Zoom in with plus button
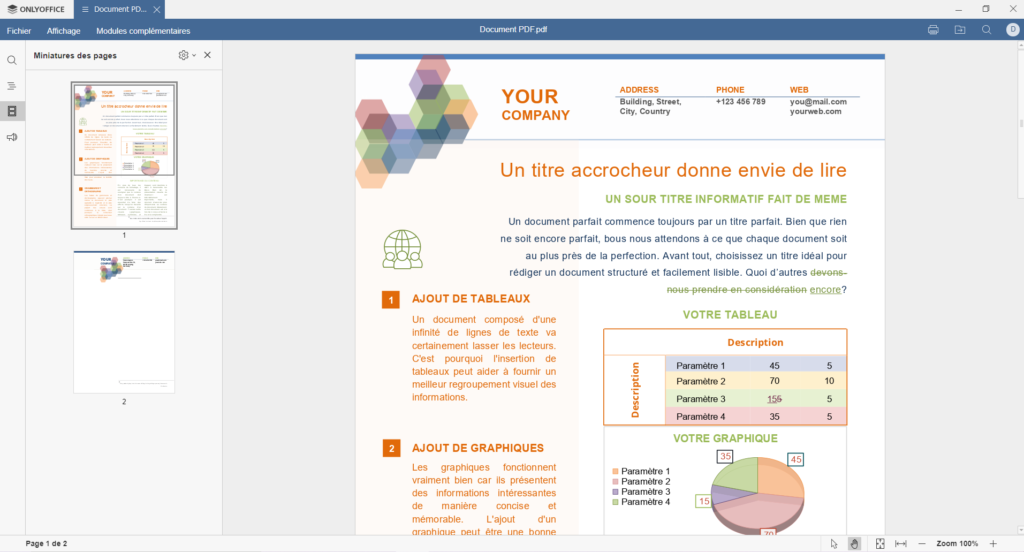1024x552 pixels. pyautogui.click(x=993, y=544)
